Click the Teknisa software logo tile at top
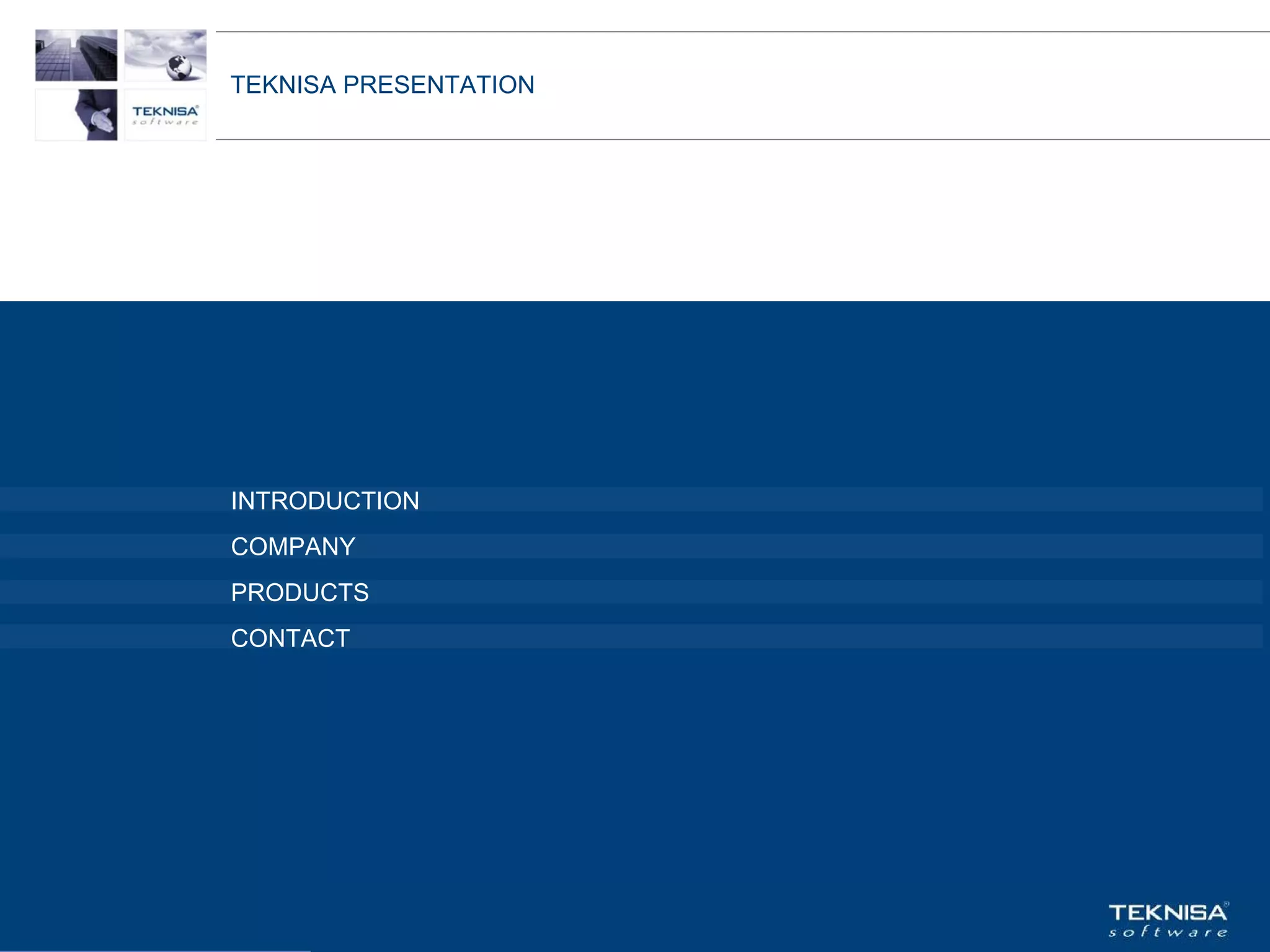The height and width of the screenshot is (952, 1270). (x=165, y=115)
